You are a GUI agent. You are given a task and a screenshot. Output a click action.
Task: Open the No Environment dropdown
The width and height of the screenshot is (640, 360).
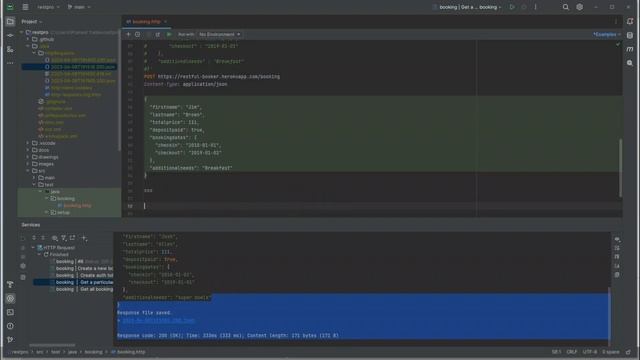coord(220,34)
